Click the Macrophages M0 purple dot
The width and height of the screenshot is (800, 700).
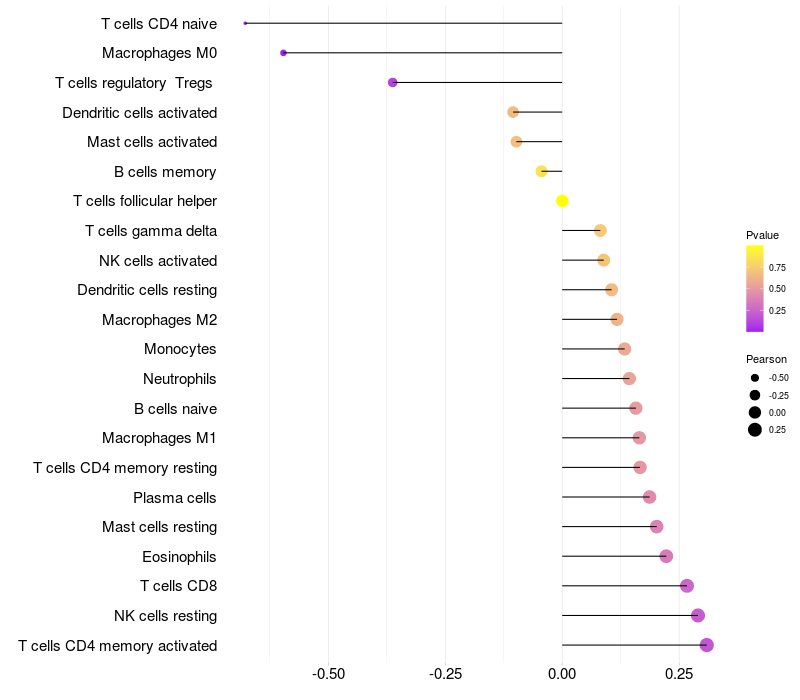click(x=284, y=53)
